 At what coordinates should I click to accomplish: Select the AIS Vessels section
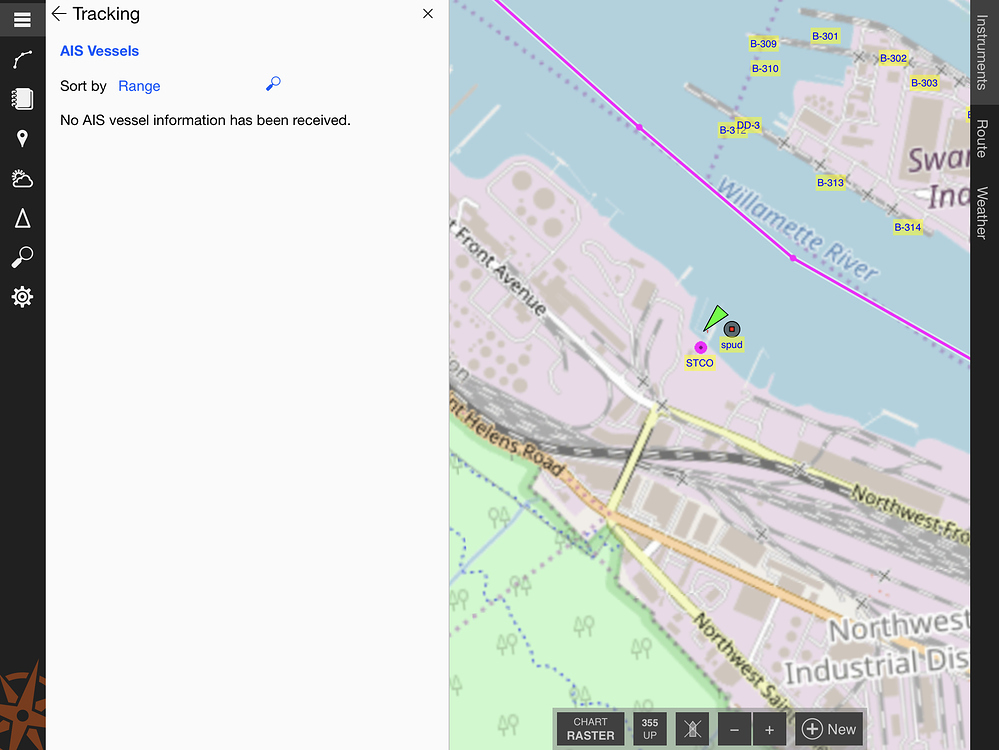click(99, 50)
